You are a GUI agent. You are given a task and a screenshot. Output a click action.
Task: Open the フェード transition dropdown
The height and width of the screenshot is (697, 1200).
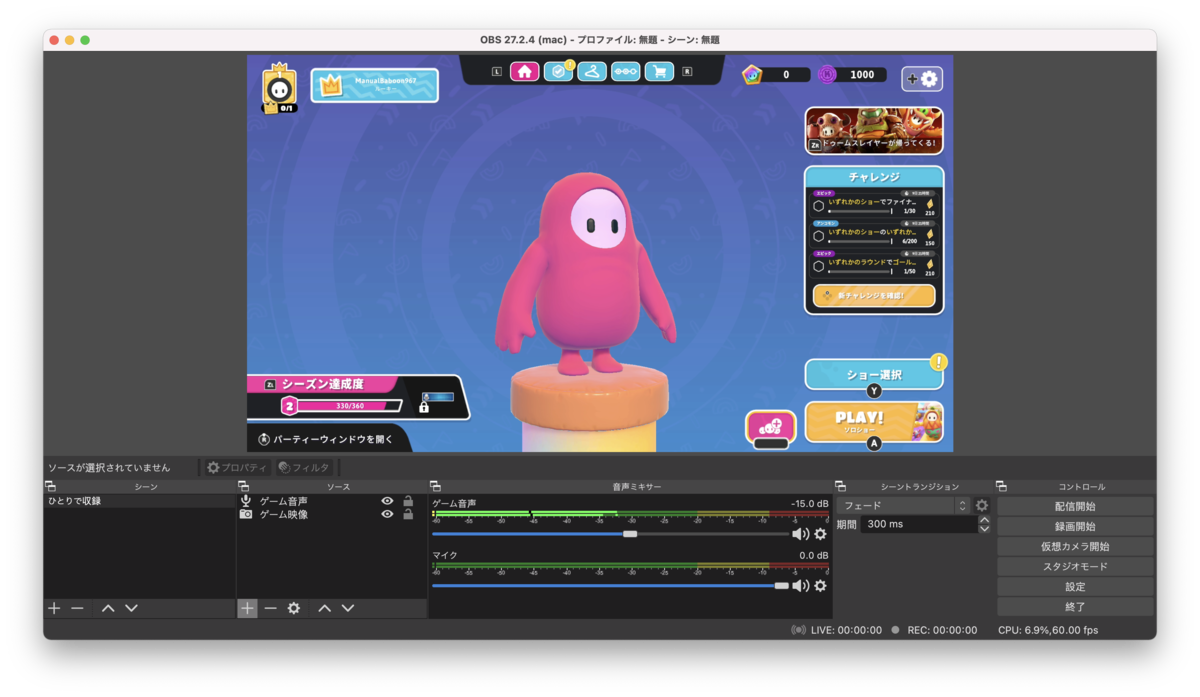904,506
